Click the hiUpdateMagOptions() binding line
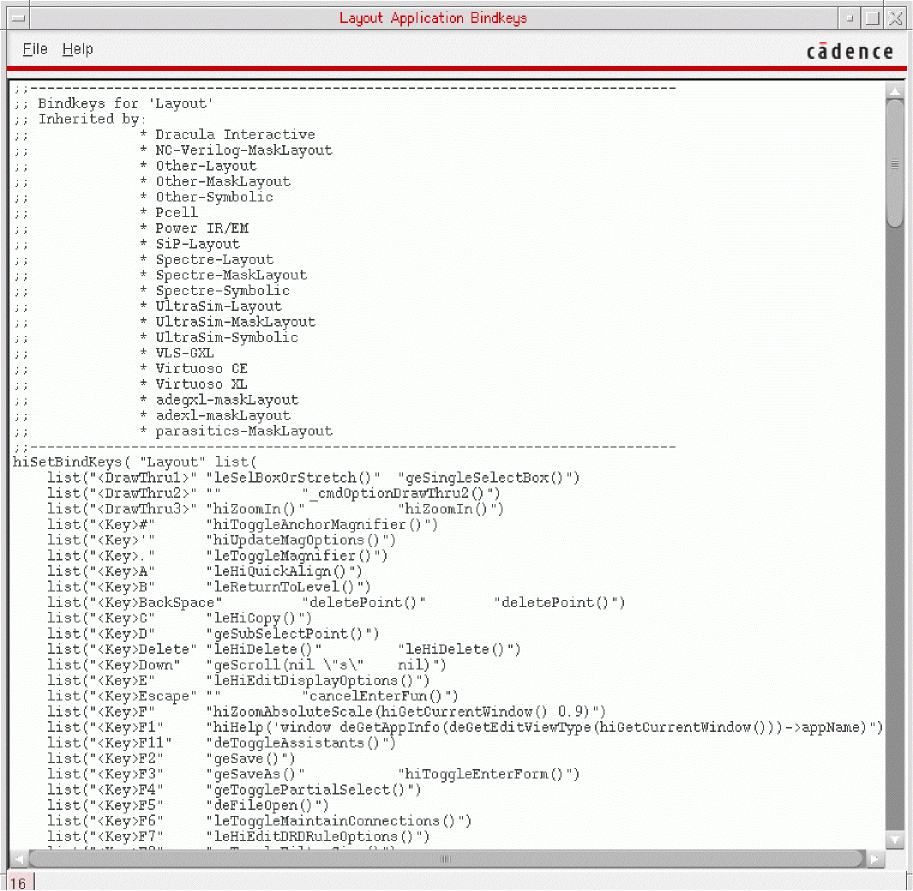913x891 pixels. tap(222, 540)
